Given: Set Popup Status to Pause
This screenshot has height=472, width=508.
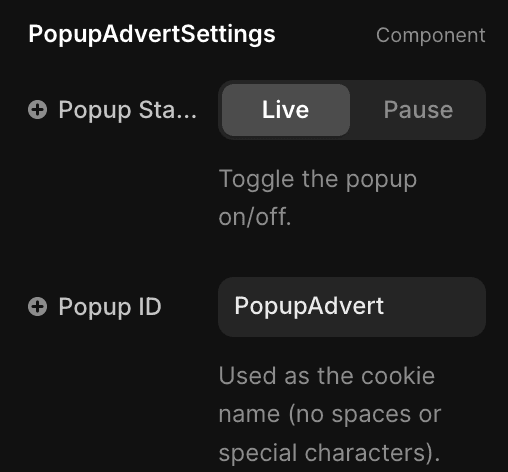Looking at the screenshot, I should [x=418, y=110].
